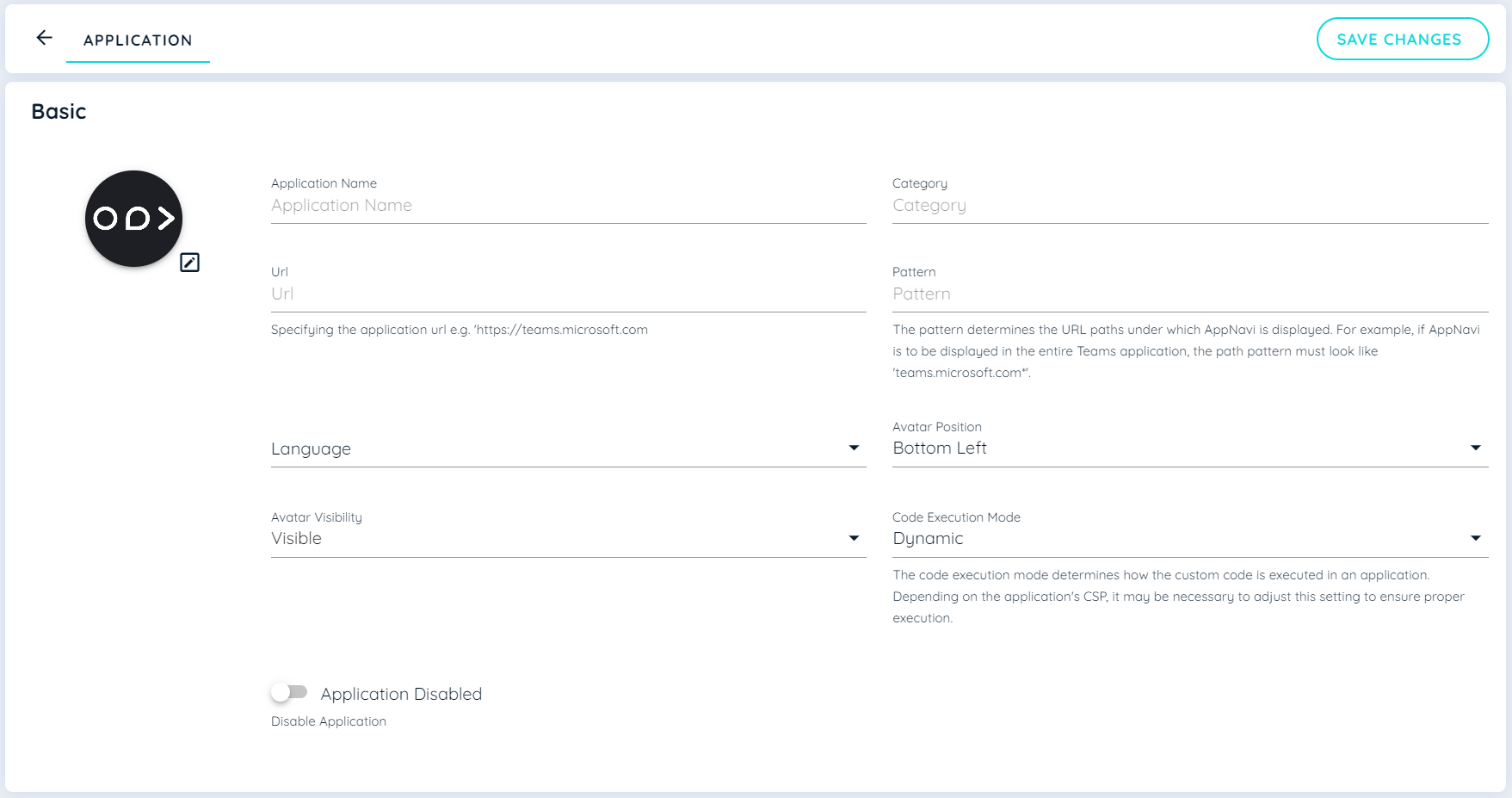Click the application logo avatar
Screen dimensions: 1512x798
click(x=133, y=219)
